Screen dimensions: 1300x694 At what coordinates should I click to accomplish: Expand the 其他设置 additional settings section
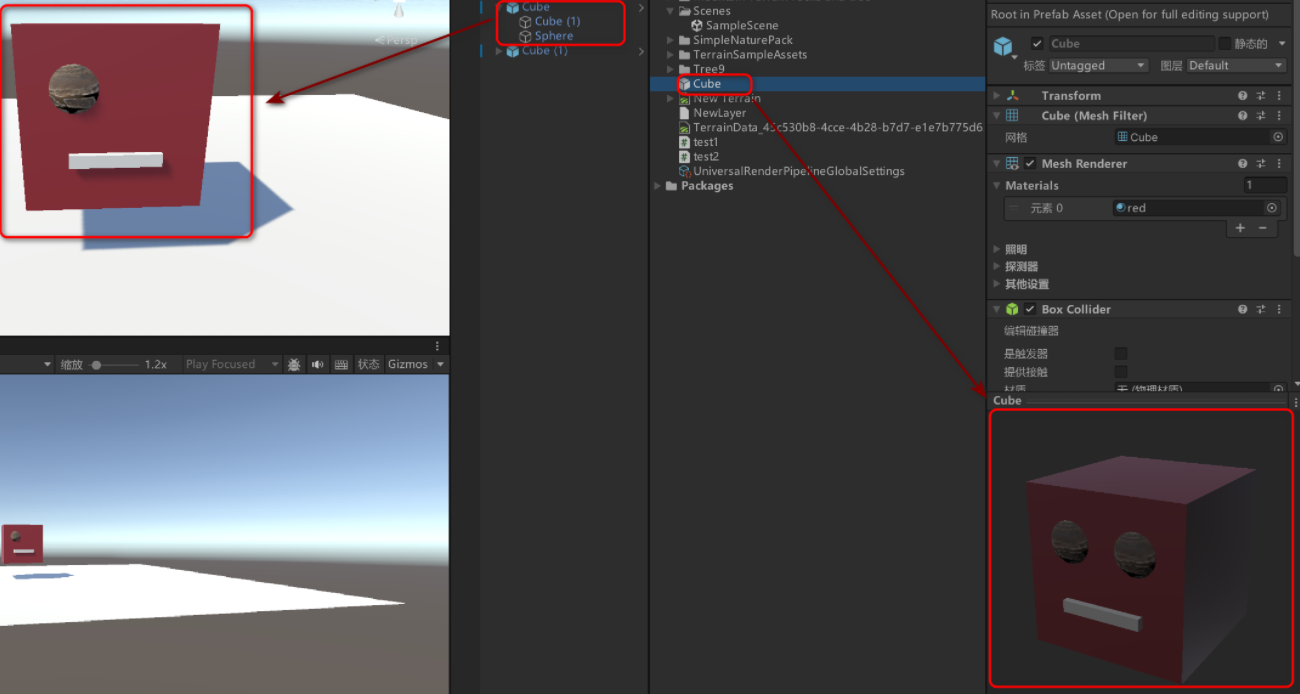coord(996,285)
